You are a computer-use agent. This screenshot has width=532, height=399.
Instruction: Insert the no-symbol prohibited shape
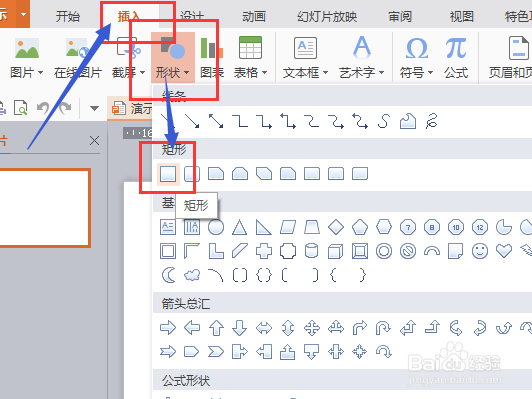(408, 251)
